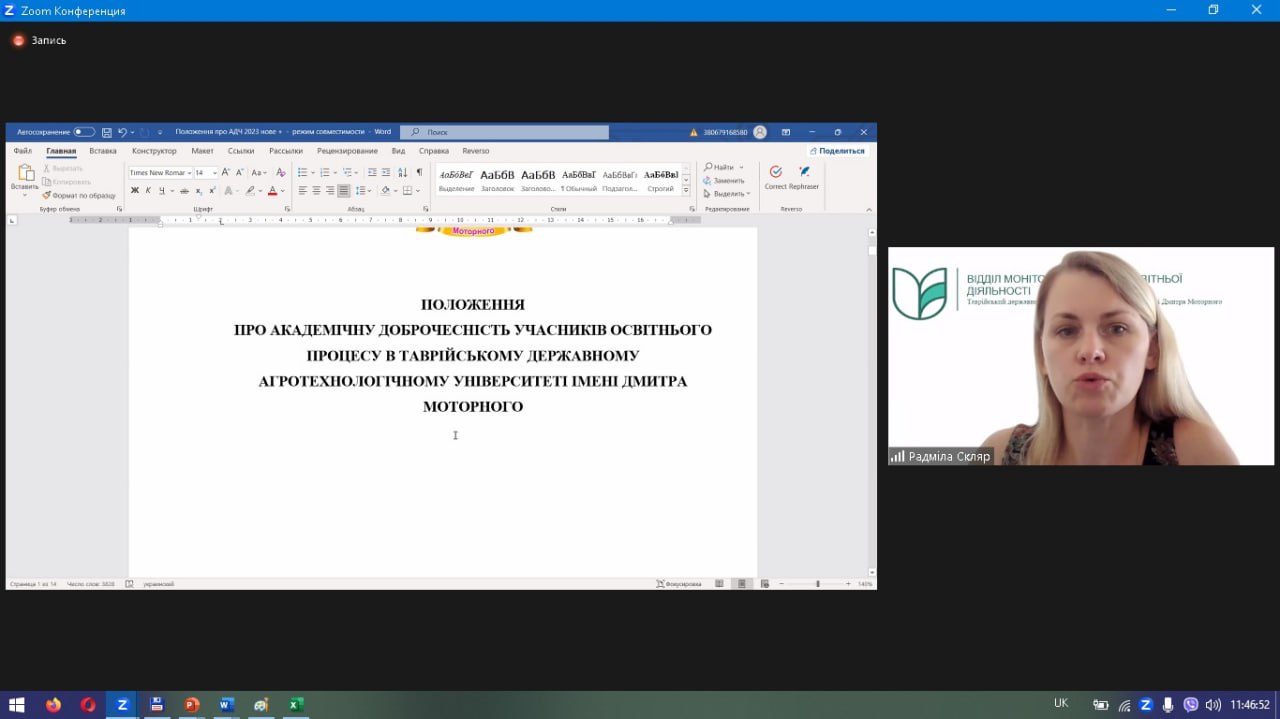Open PowerPoint from the taskbar
The width and height of the screenshot is (1280, 719).
(191, 704)
